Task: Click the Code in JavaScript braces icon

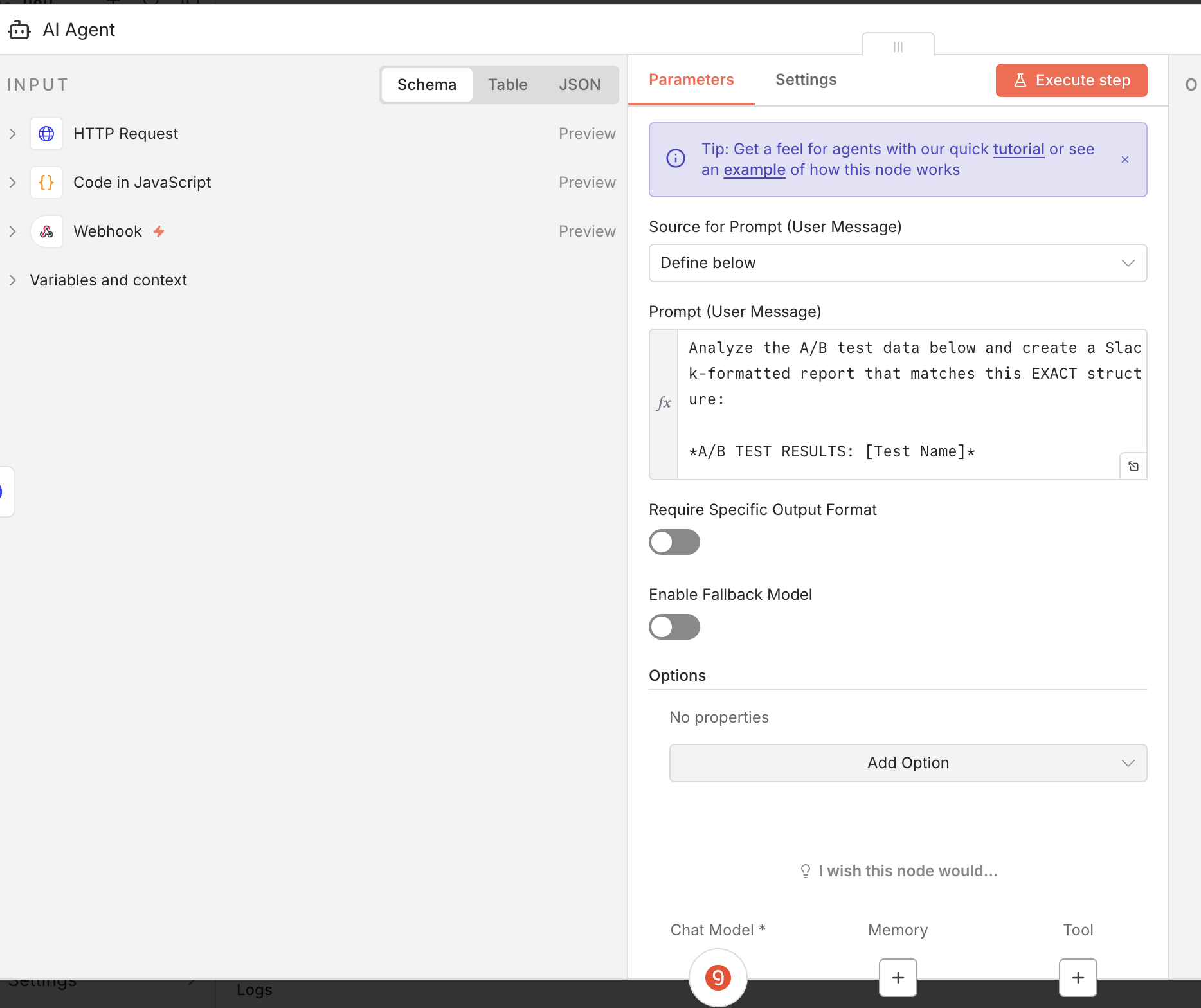Action: [46, 183]
